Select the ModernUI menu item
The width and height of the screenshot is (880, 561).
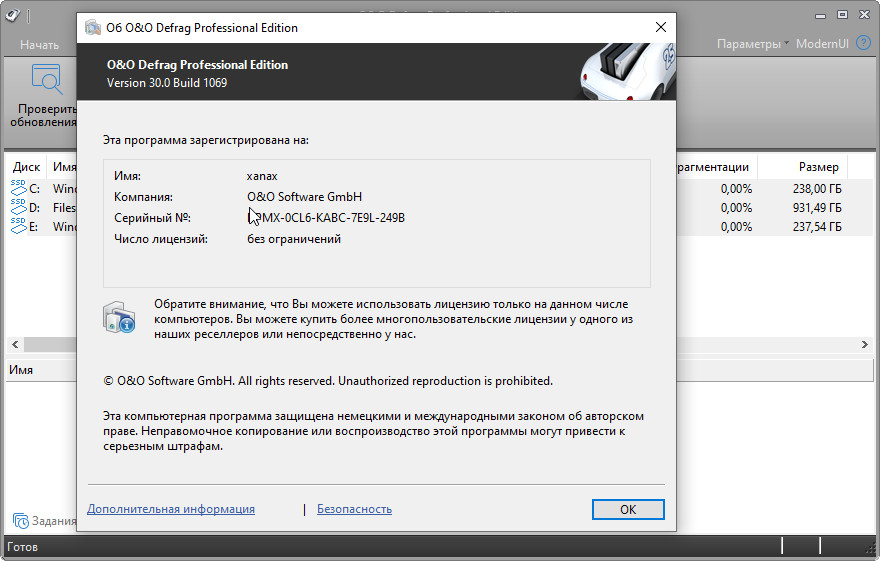click(822, 45)
